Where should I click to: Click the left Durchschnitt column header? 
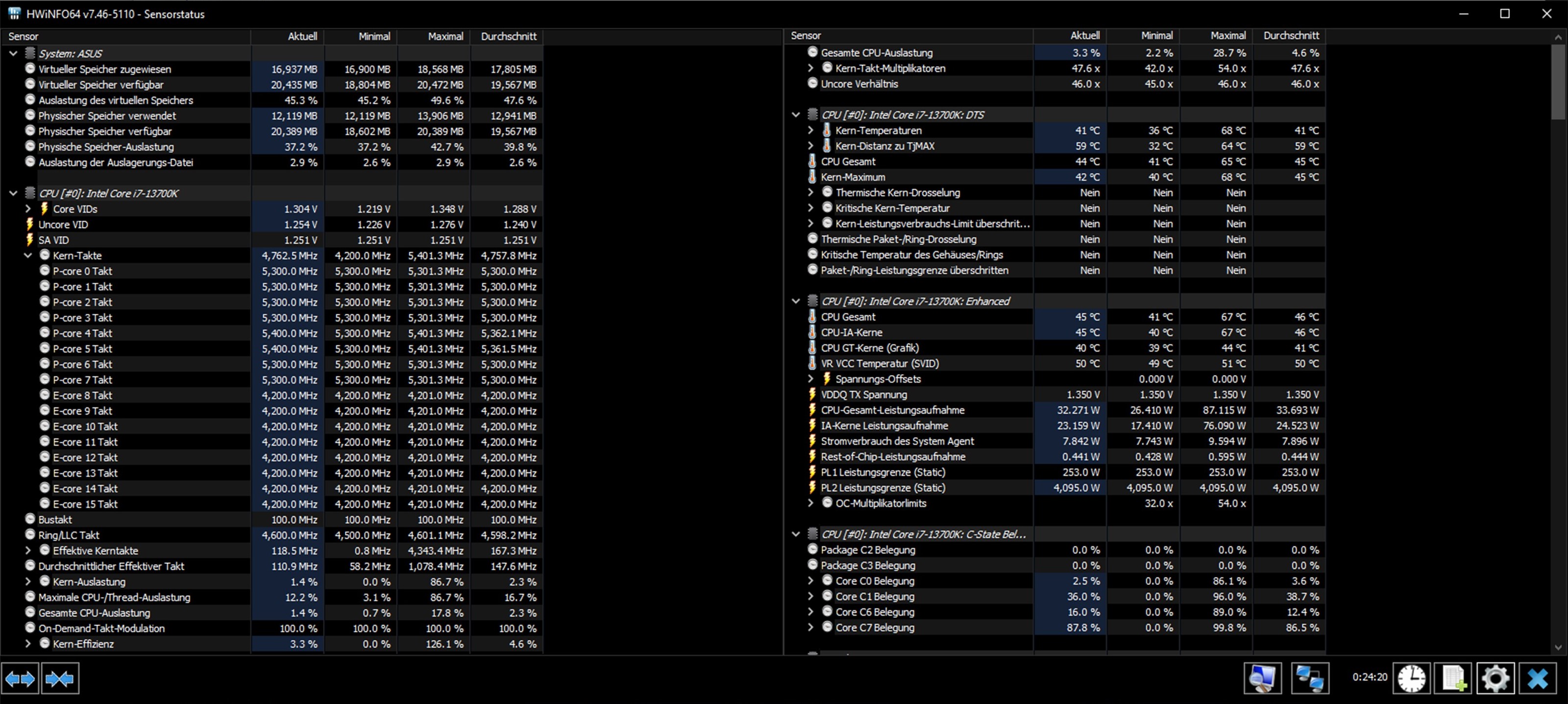[507, 36]
